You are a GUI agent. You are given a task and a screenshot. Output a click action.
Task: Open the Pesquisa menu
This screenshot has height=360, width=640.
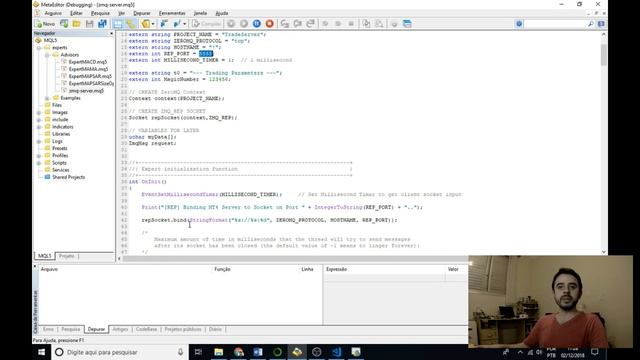[x=100, y=13]
